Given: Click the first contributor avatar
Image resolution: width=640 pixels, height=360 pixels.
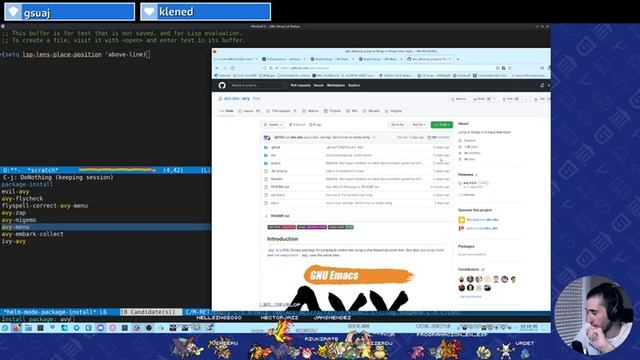Looking at the screenshot, I should point(462,279).
